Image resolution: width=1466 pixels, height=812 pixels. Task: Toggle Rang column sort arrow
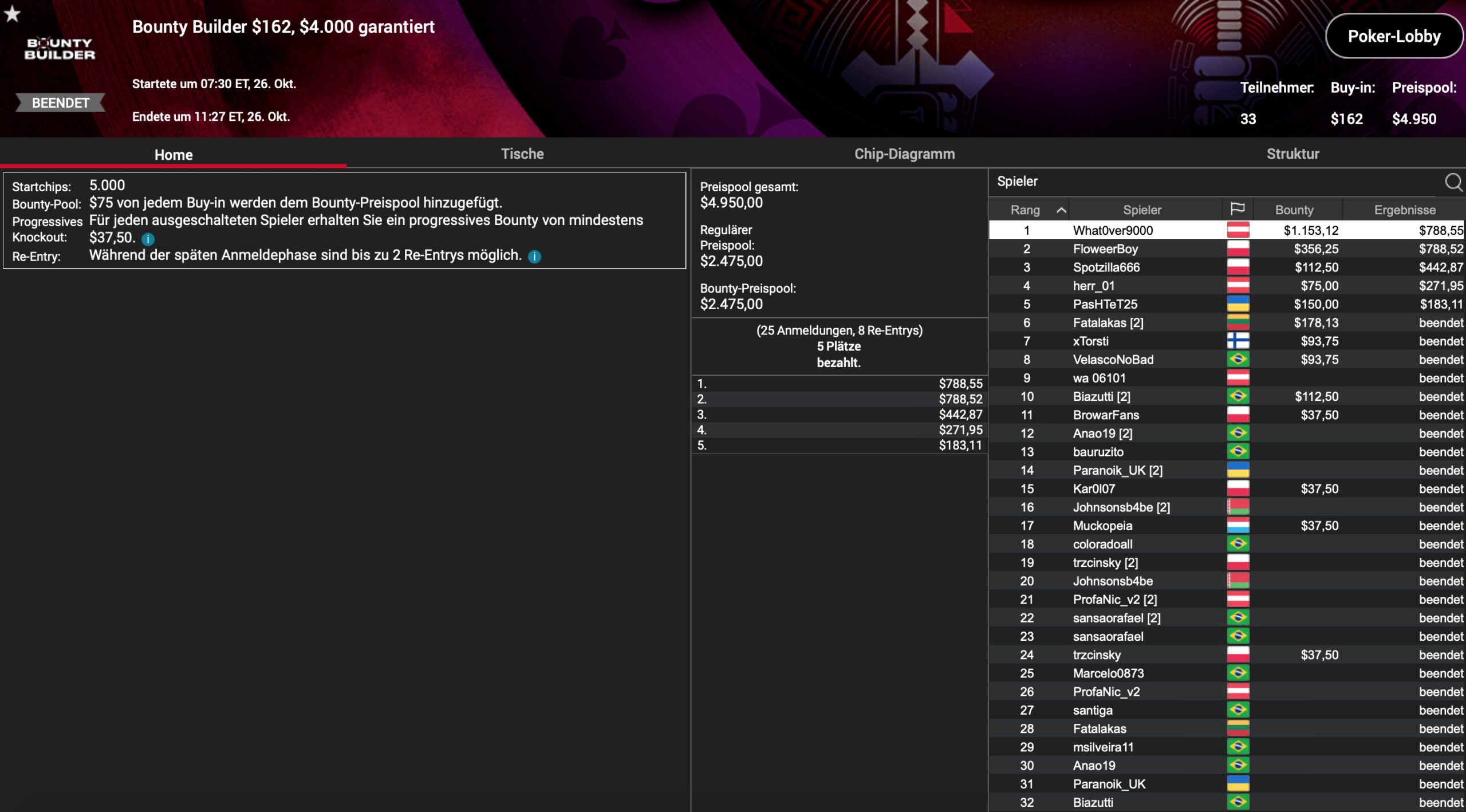tap(1061, 210)
